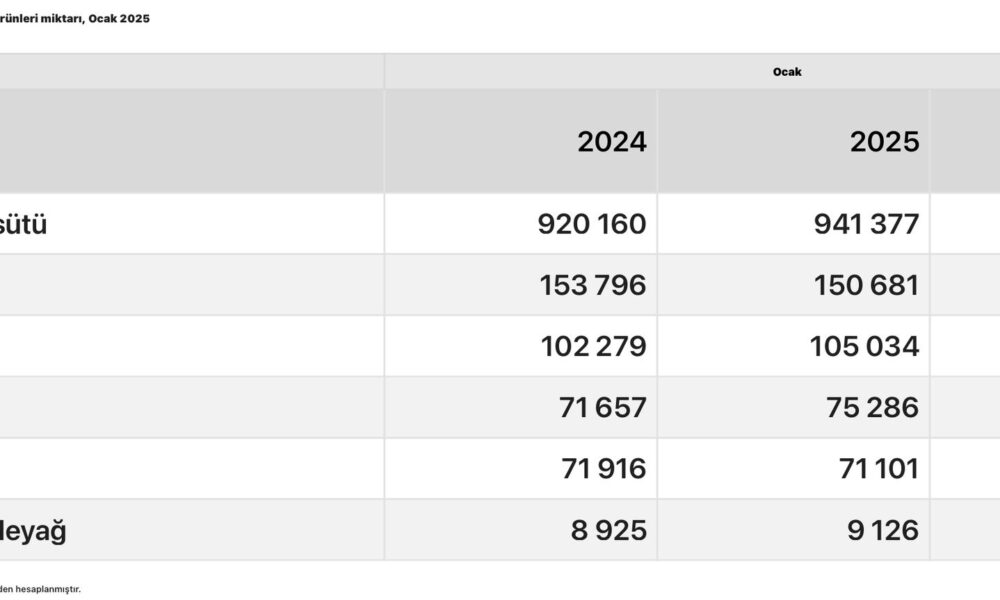Click the 920 160 value cell
Viewport: 1000px width, 600px height.
point(592,224)
